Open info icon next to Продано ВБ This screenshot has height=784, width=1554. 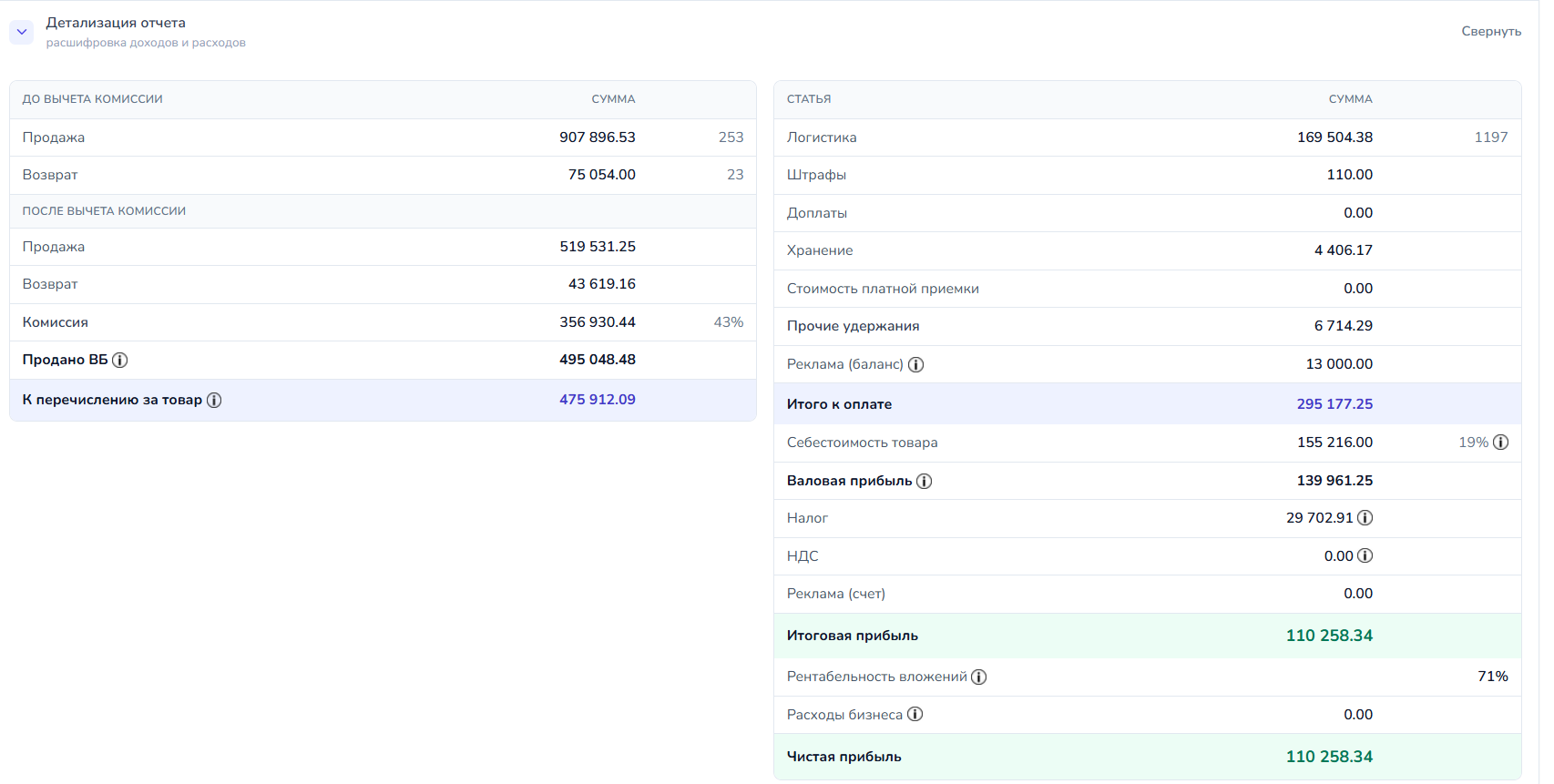[119, 360]
